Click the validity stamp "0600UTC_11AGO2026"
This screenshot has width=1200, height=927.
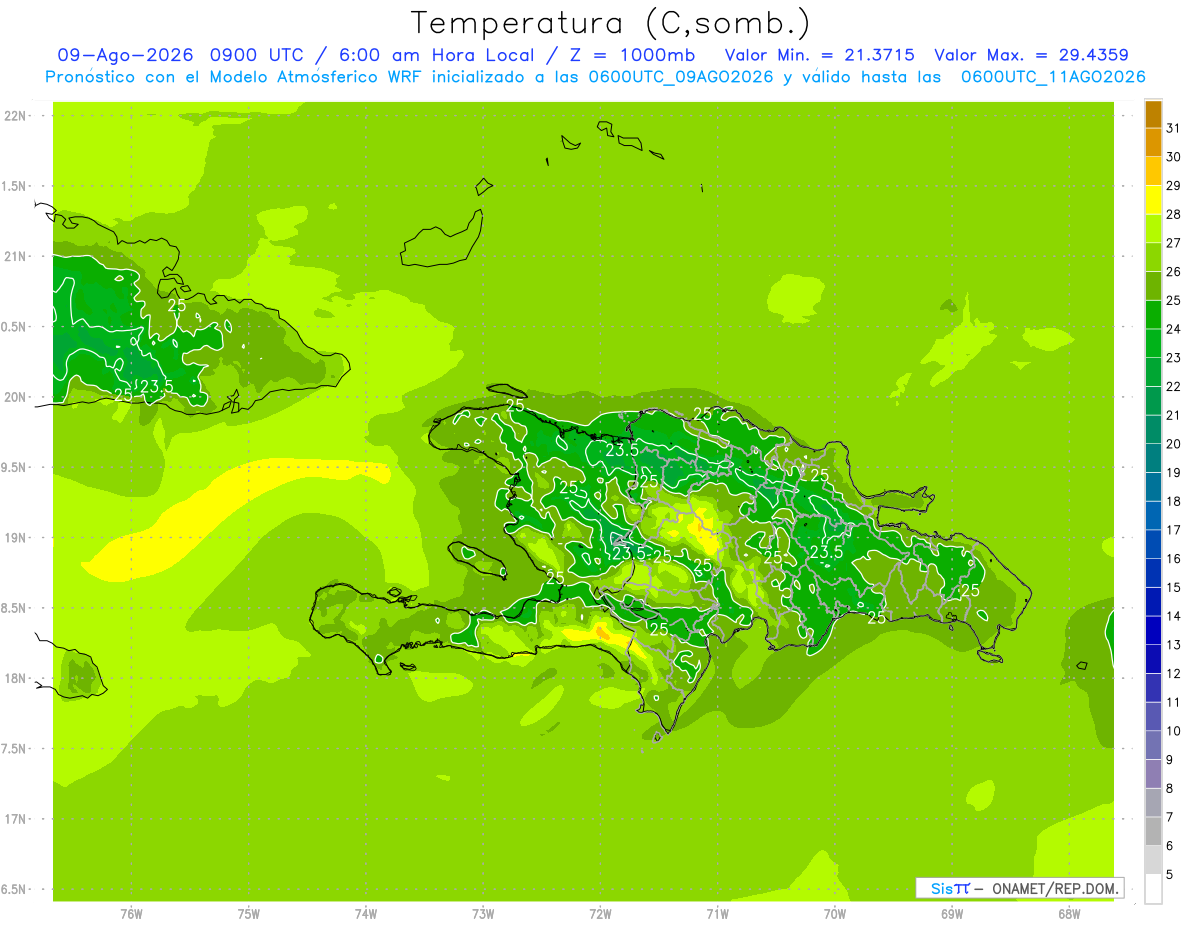tap(1053, 77)
